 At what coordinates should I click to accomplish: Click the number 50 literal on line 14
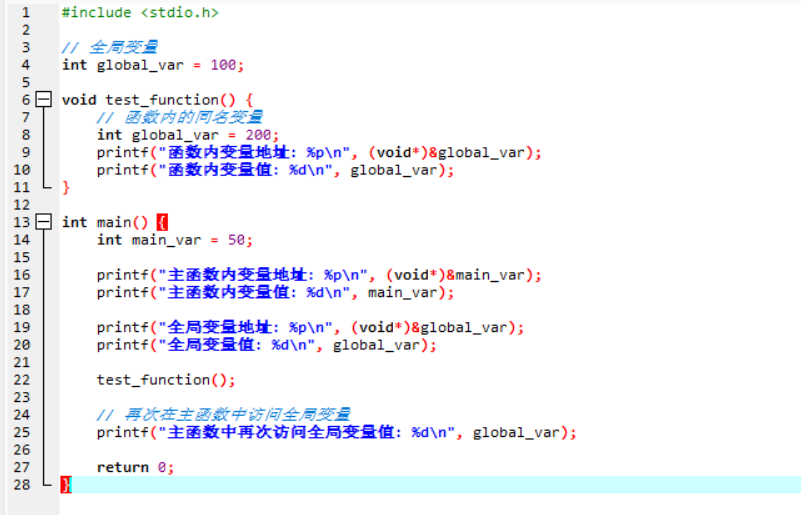pyautogui.click(x=236, y=240)
